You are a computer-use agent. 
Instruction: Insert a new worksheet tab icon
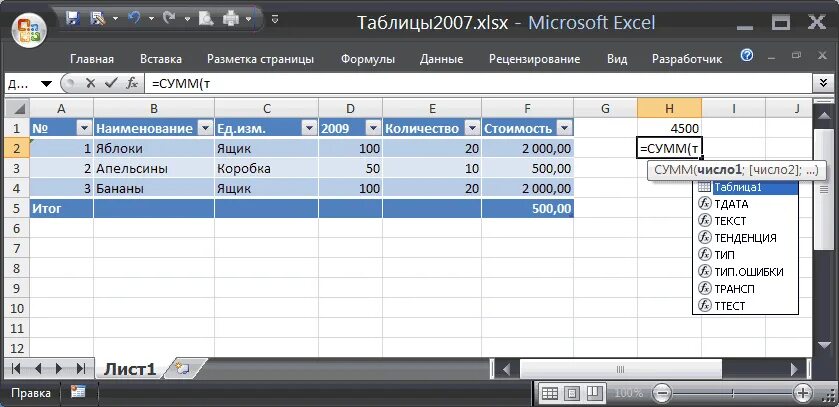tap(182, 368)
